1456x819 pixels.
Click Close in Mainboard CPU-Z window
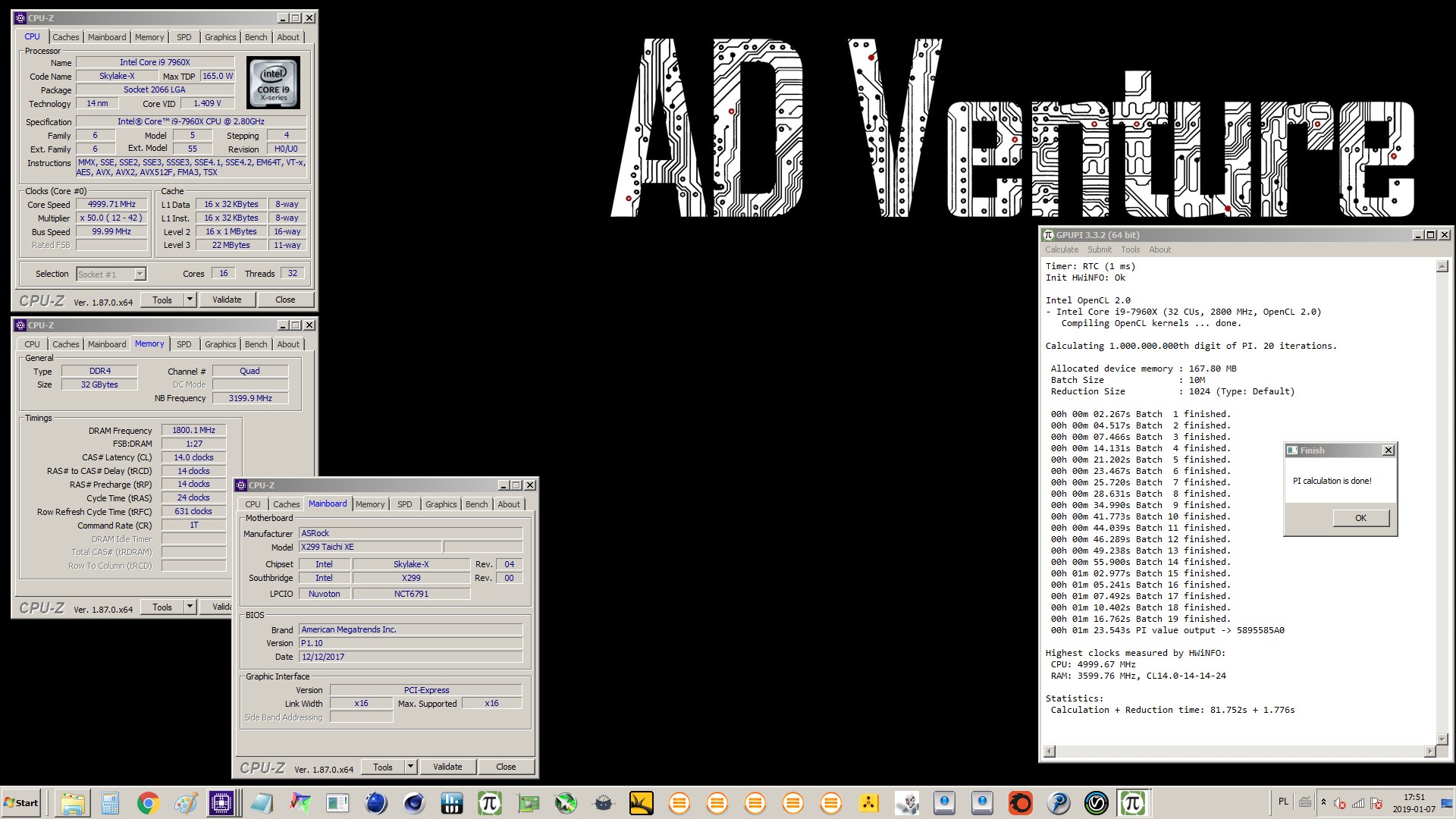506,767
